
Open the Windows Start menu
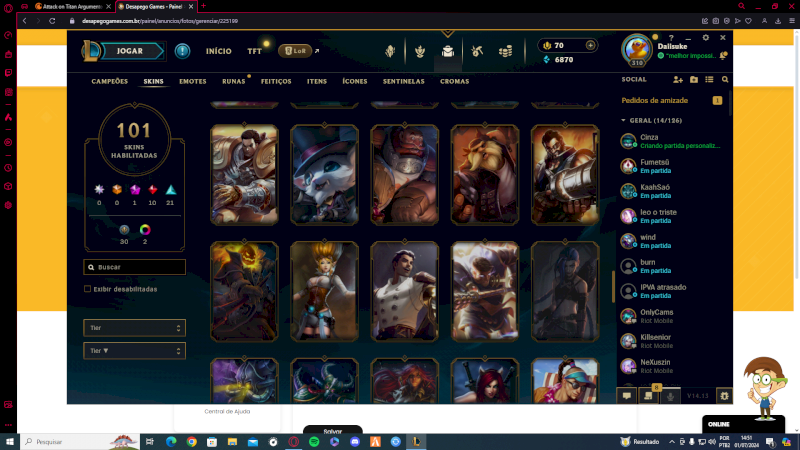coord(10,442)
